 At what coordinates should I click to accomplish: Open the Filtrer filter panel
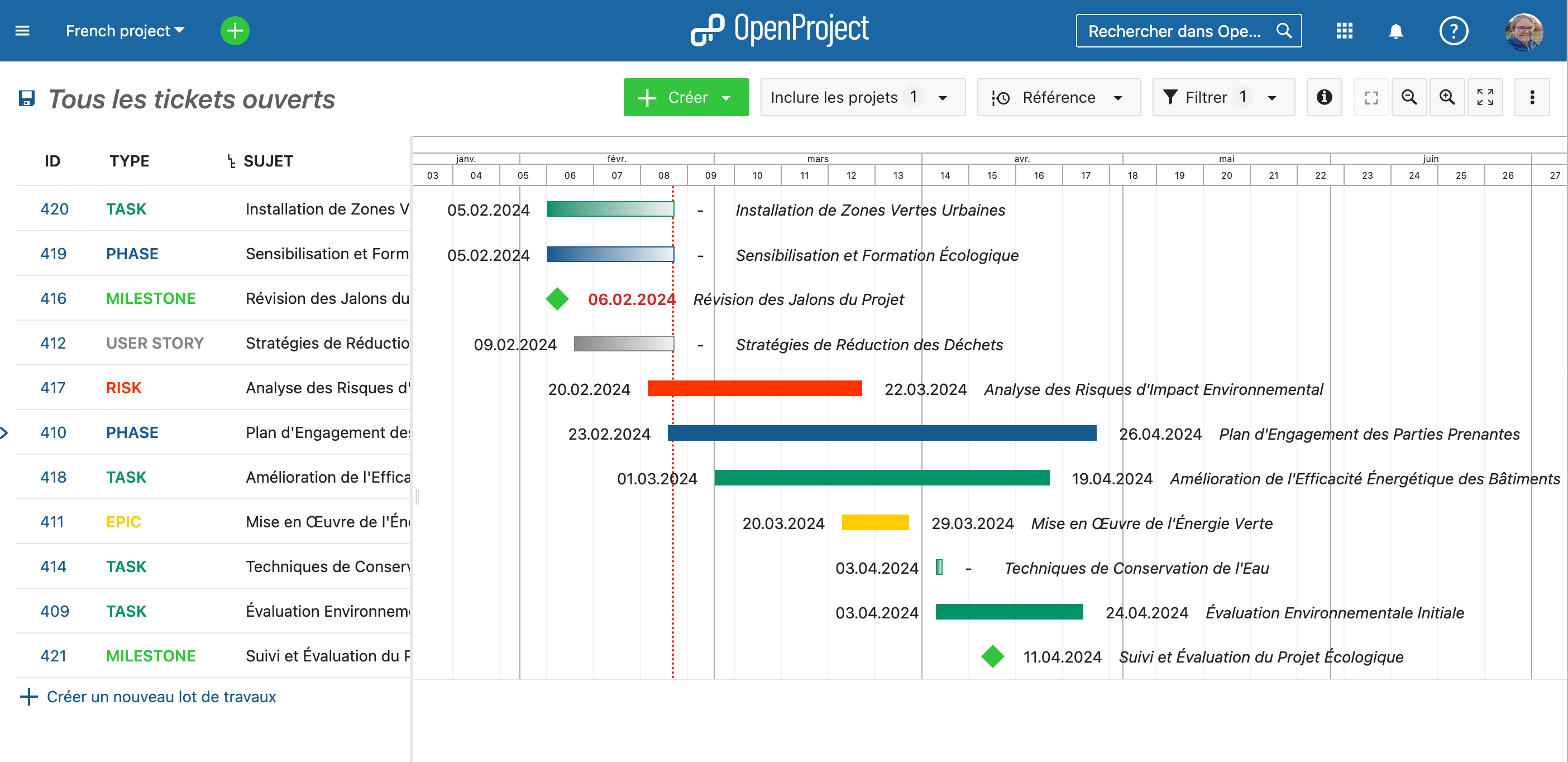point(1222,97)
